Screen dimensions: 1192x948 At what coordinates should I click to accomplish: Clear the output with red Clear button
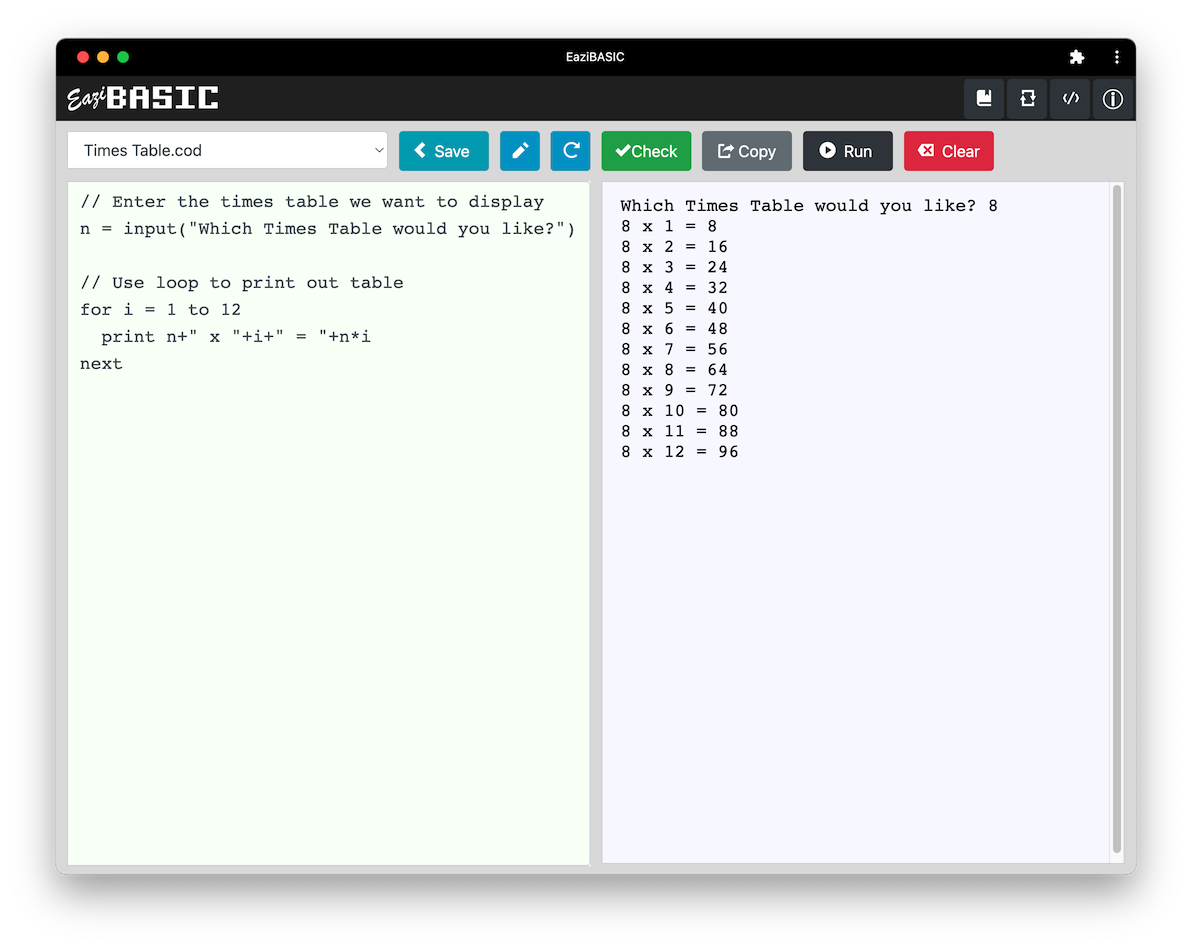949,151
